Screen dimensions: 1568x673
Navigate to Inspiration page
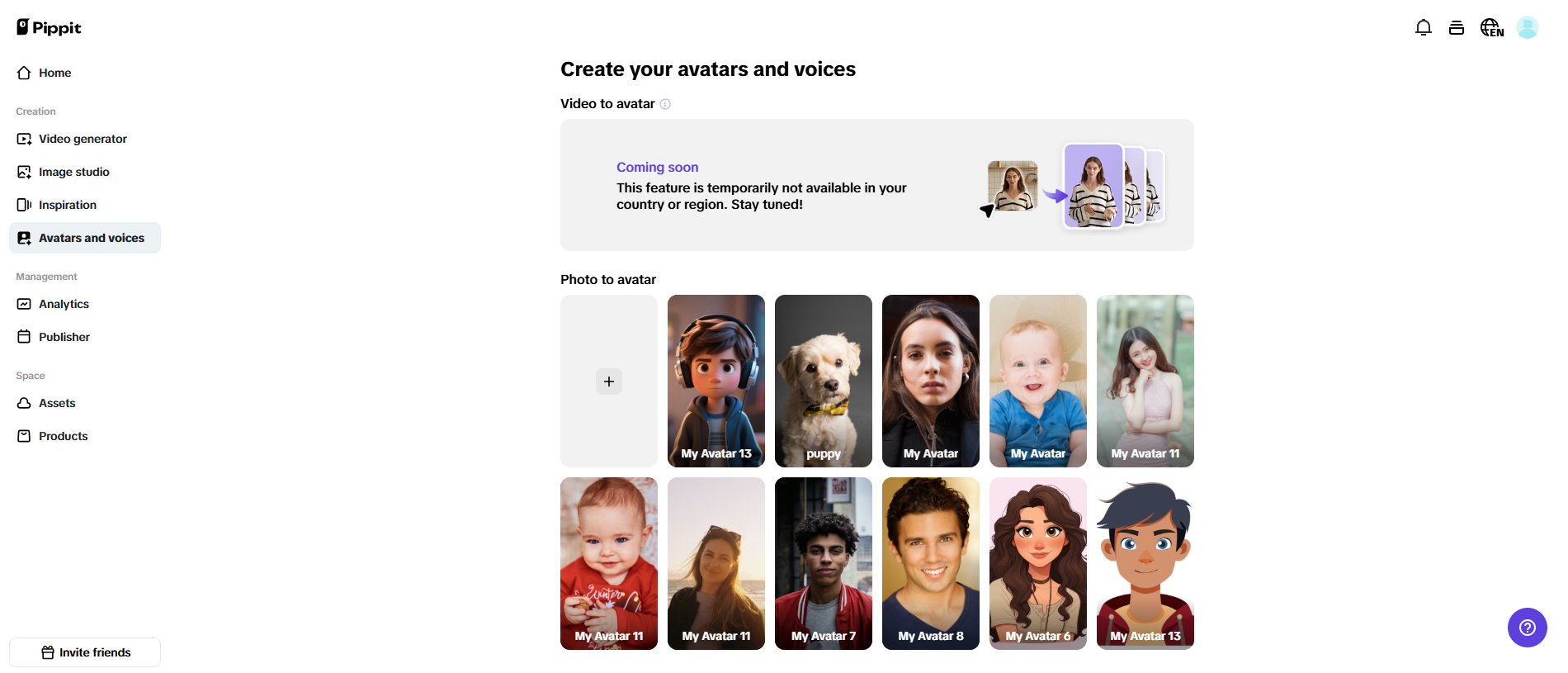coord(67,205)
